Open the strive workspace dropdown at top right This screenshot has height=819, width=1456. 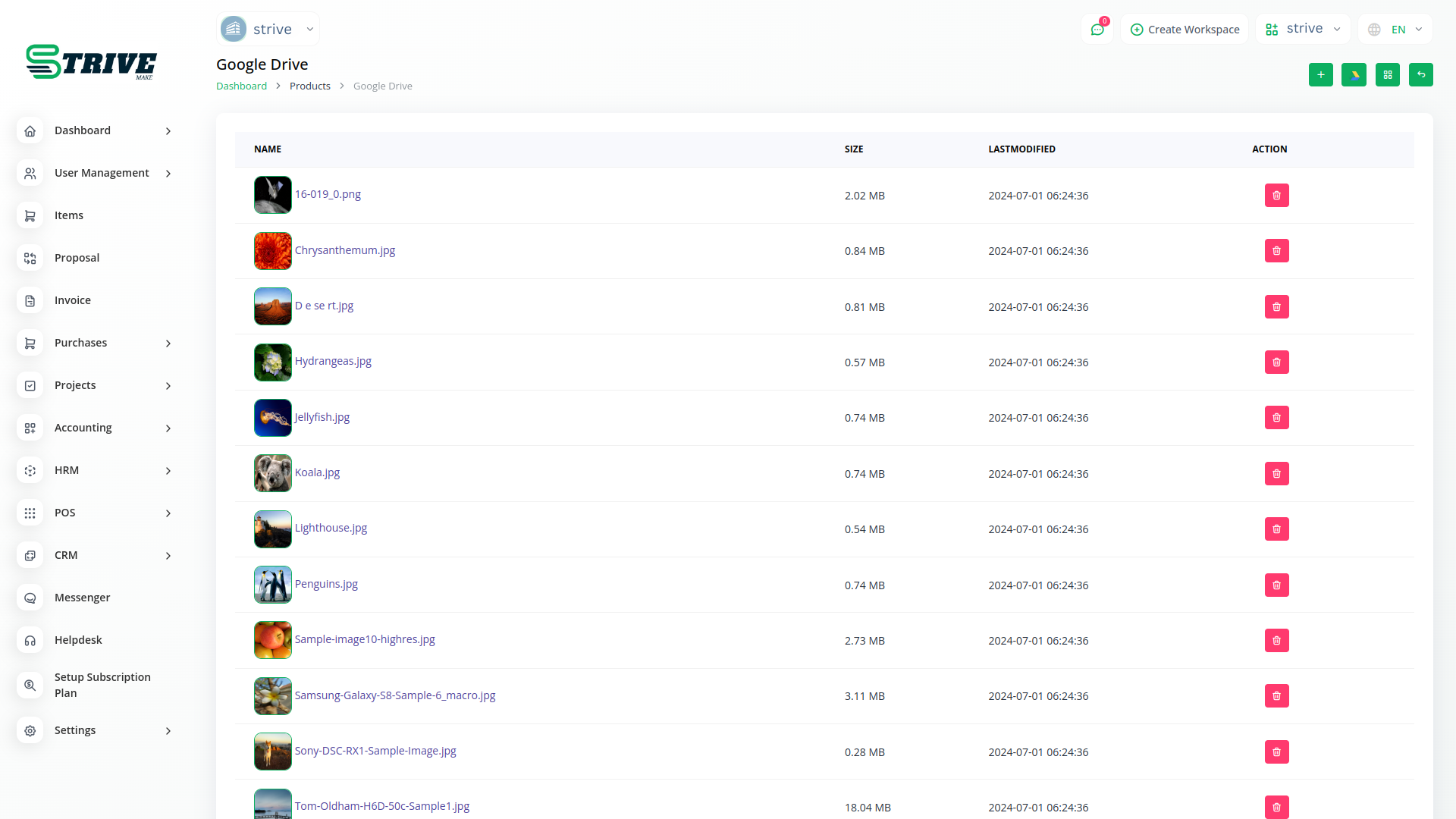point(1303,29)
